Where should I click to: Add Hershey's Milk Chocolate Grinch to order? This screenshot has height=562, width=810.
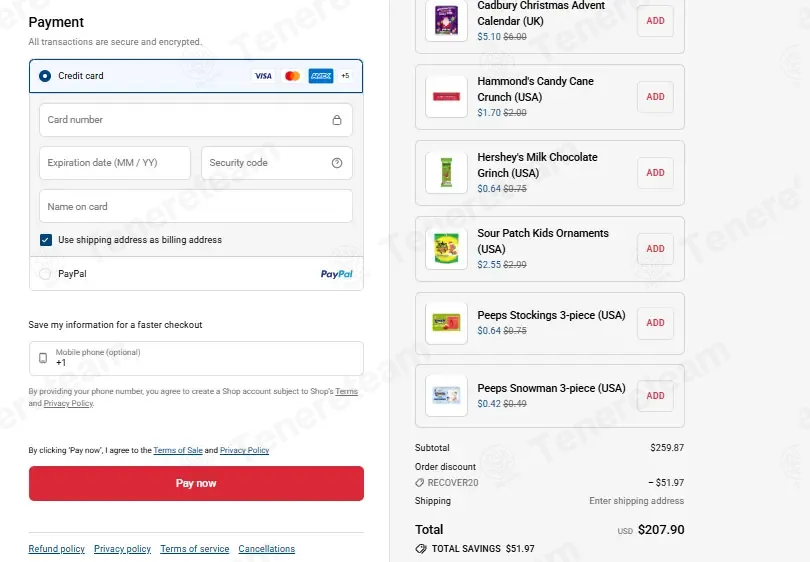coord(655,173)
